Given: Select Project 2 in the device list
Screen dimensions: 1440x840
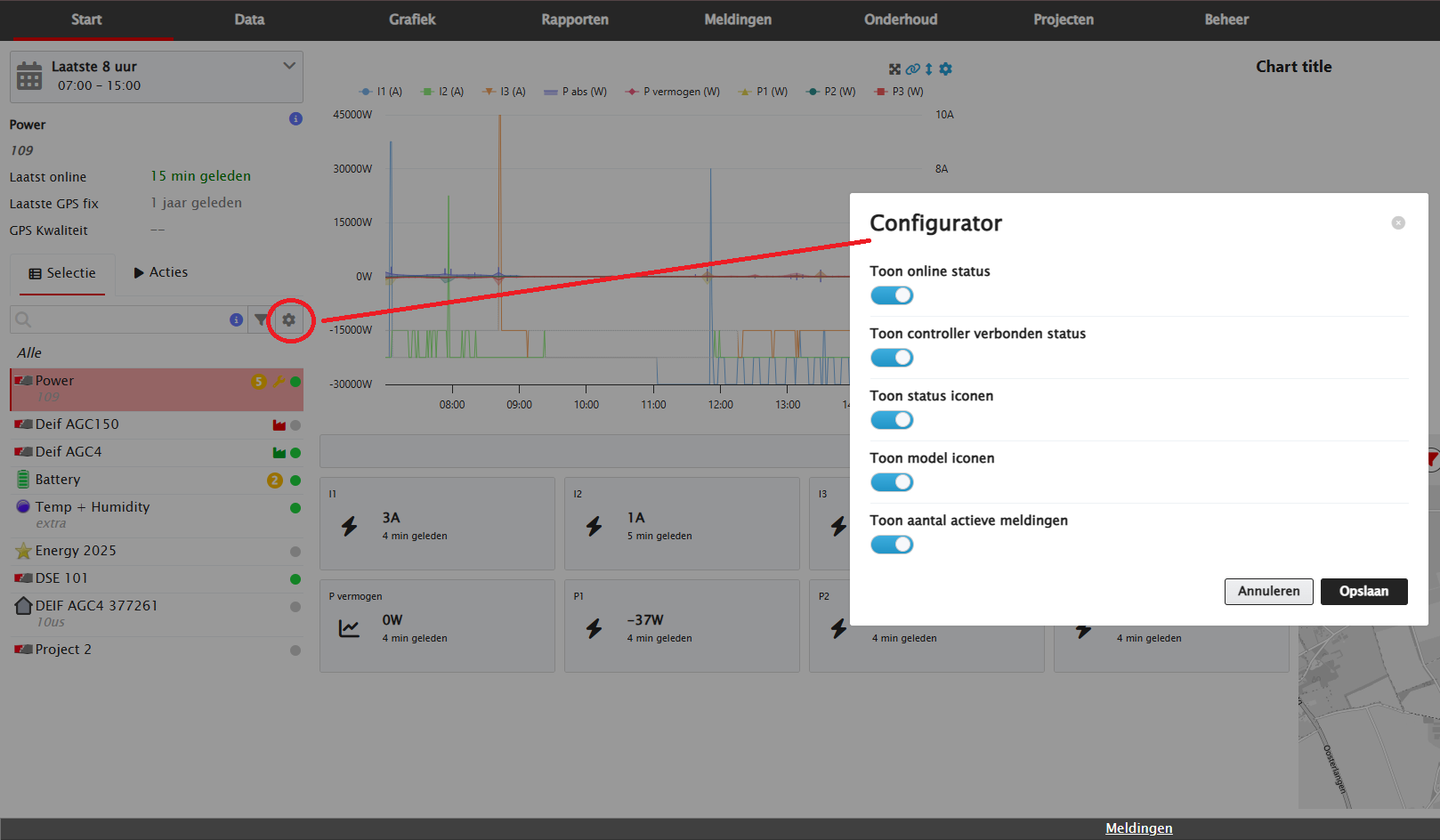Looking at the screenshot, I should pos(157,650).
